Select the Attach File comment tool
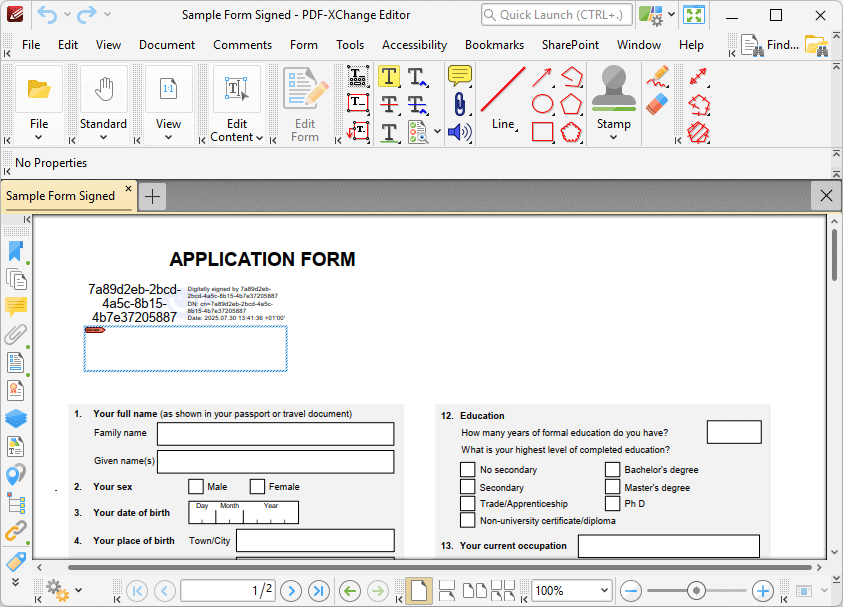Image resolution: width=843 pixels, height=607 pixels. click(x=459, y=103)
